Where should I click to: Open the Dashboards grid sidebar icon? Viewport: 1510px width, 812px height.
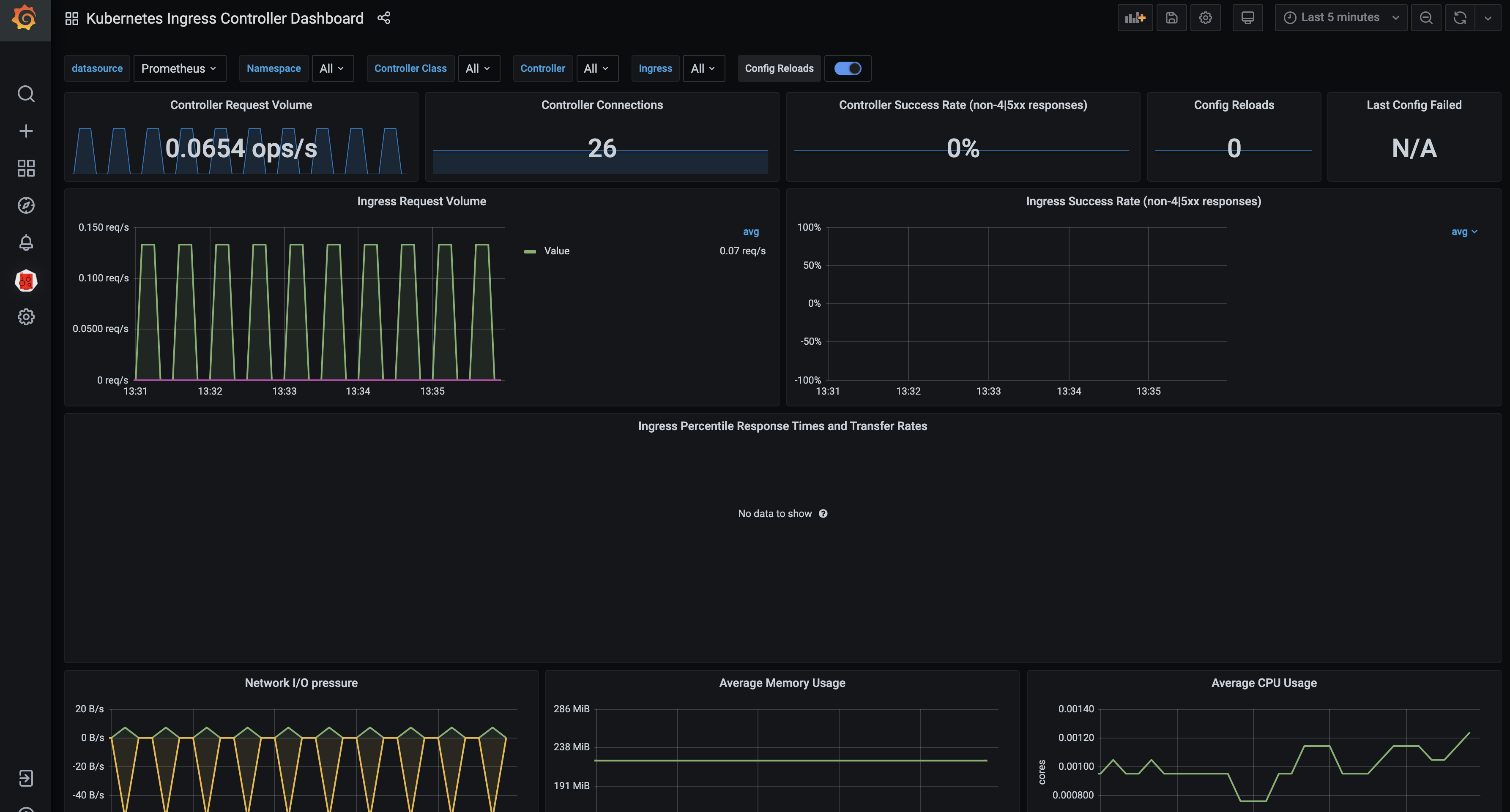[26, 168]
